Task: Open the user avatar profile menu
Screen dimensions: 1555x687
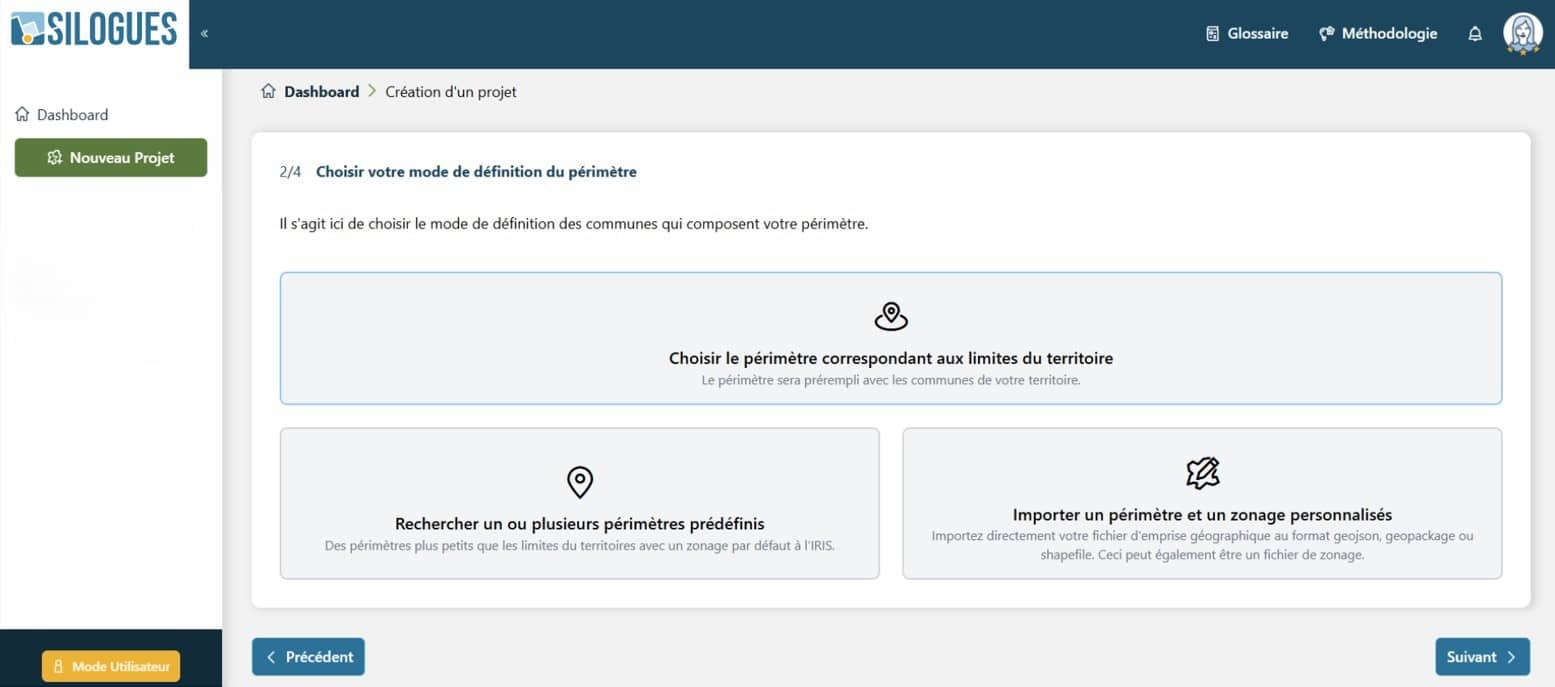Action: pyautogui.click(x=1522, y=34)
